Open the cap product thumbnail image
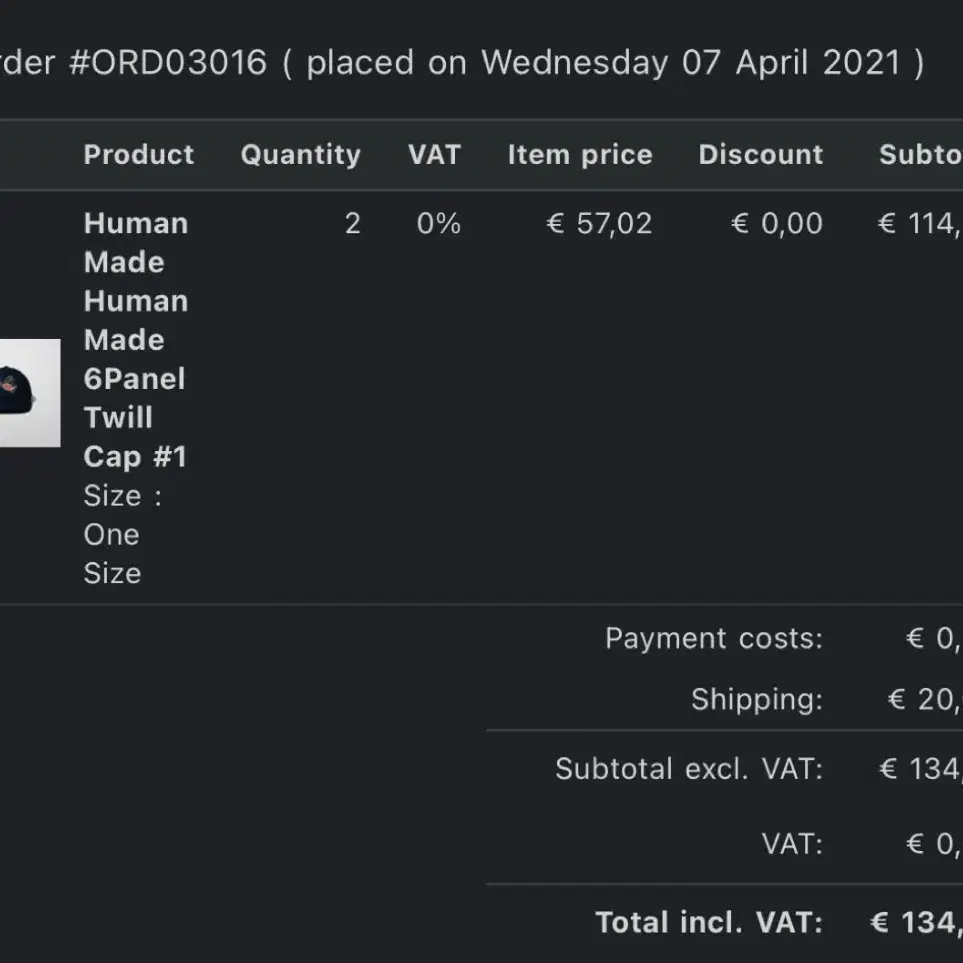963x963 pixels. coord(29,393)
